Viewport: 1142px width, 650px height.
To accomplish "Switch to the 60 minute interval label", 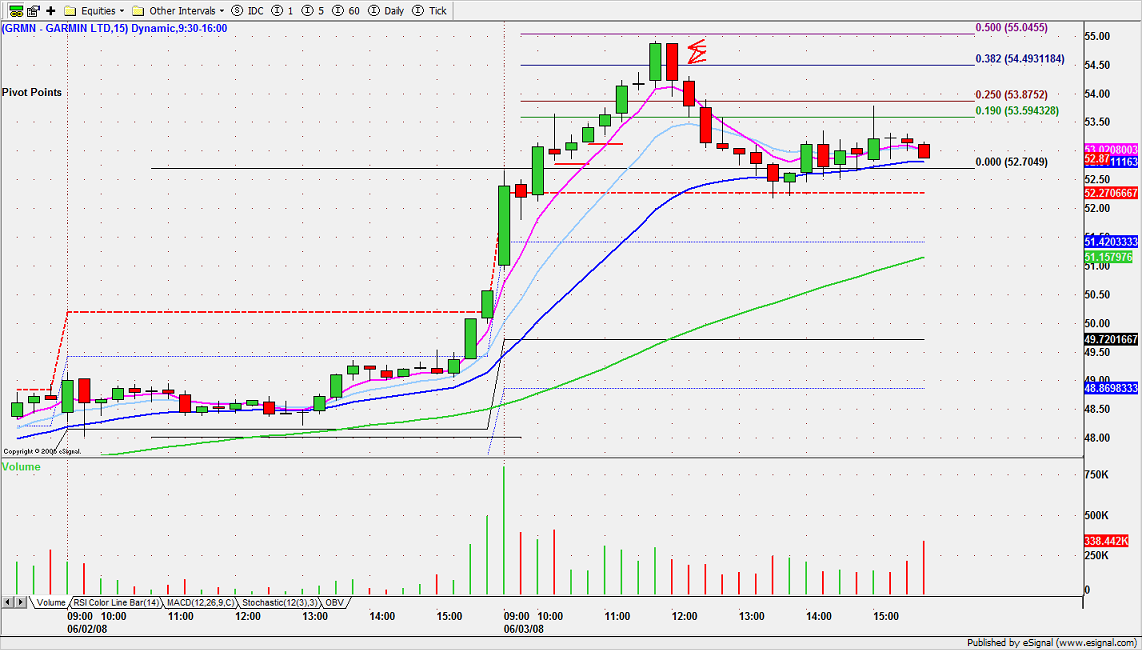I will [355, 11].
